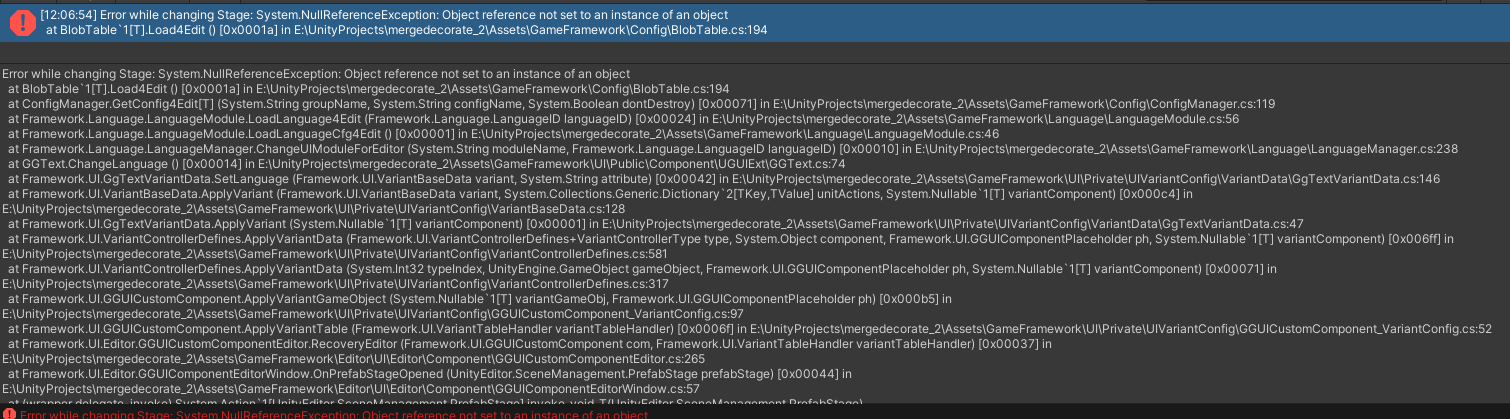1510x419 pixels.
Task: Open GGUICustomComponent_VariantConfig.cs:97 link
Action: coord(372,314)
